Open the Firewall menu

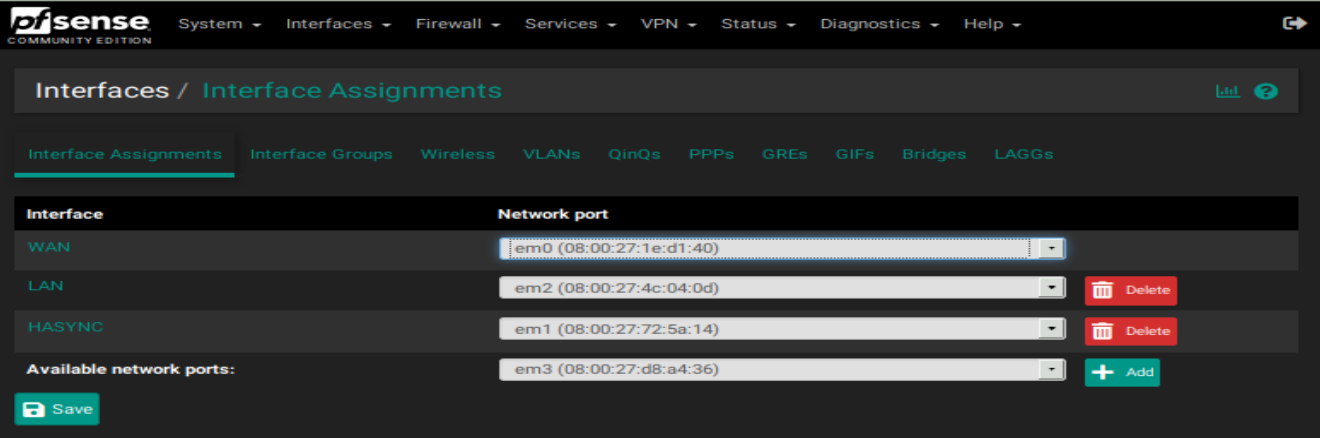[458, 24]
